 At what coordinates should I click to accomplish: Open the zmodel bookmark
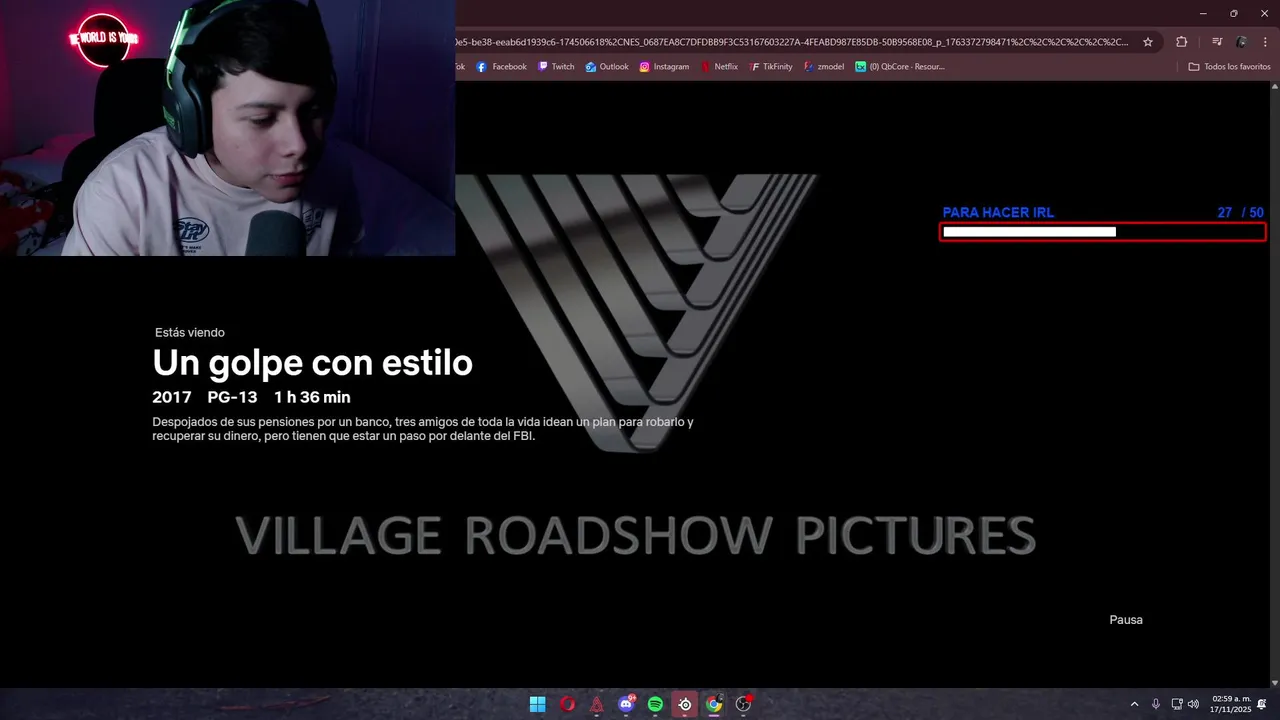824,67
